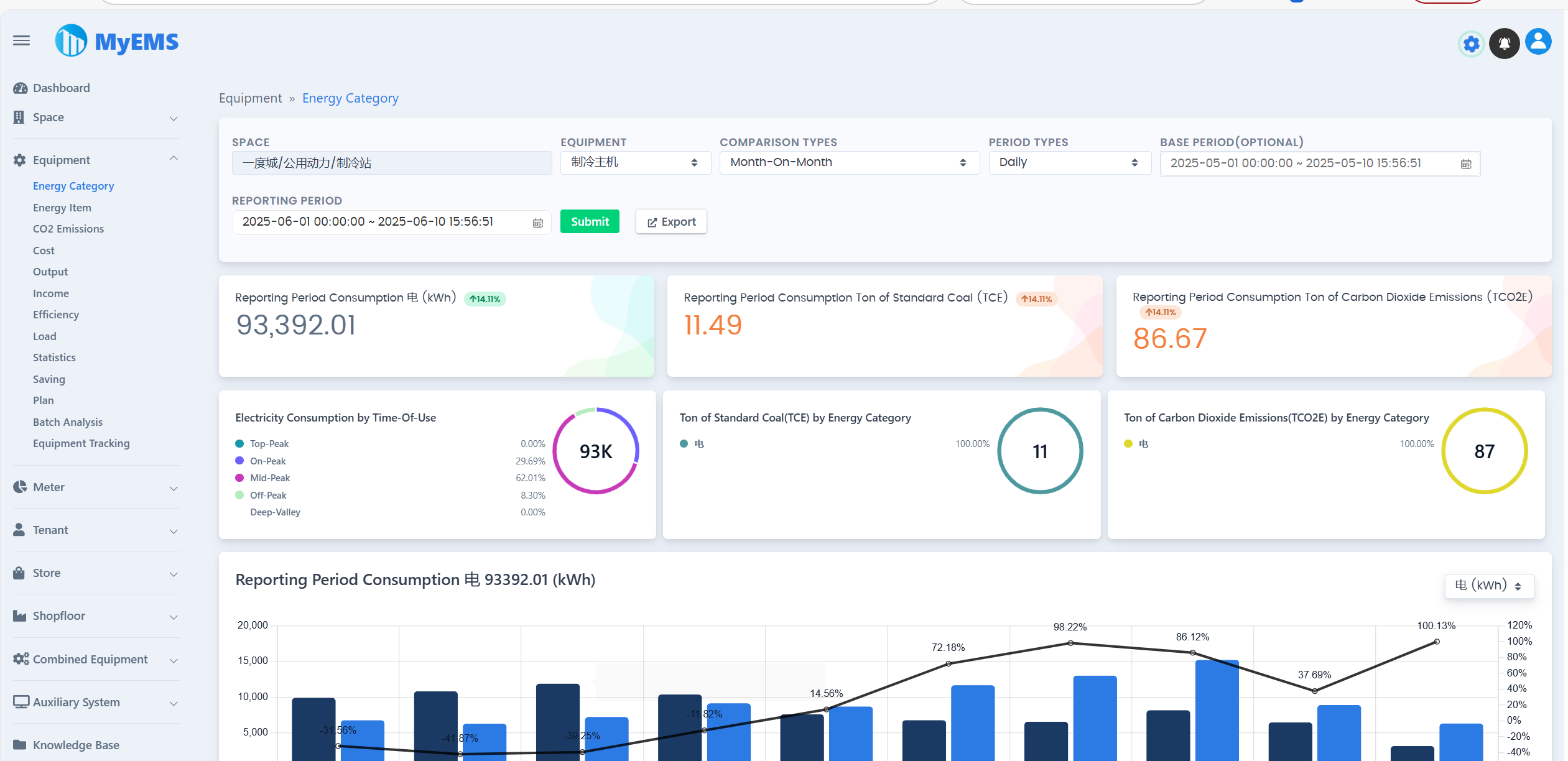
Task: Click the hamburger menu icon
Action: (21, 41)
